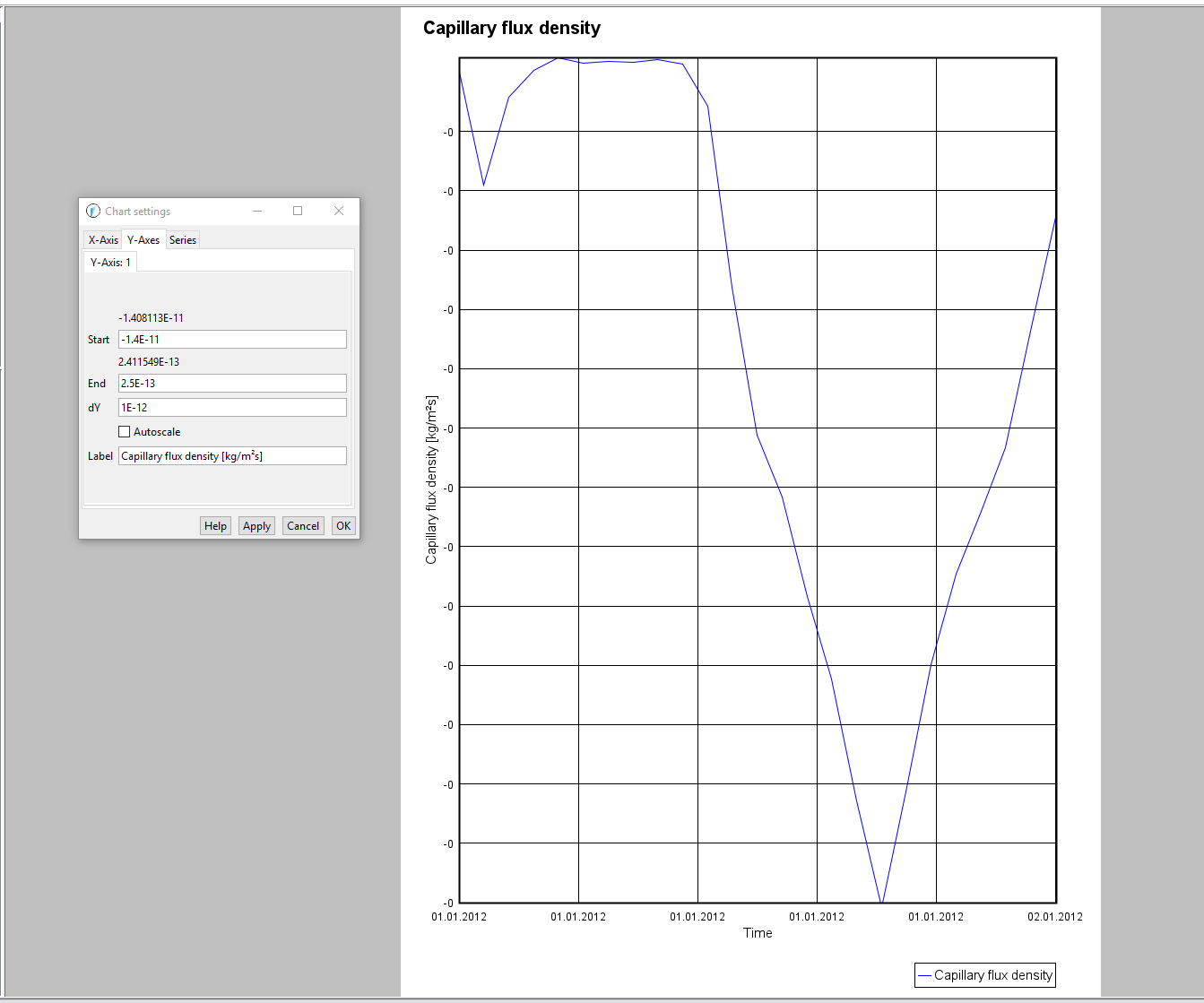This screenshot has width=1204, height=1003.
Task: Confirm settings with the OK button
Action: (343, 526)
